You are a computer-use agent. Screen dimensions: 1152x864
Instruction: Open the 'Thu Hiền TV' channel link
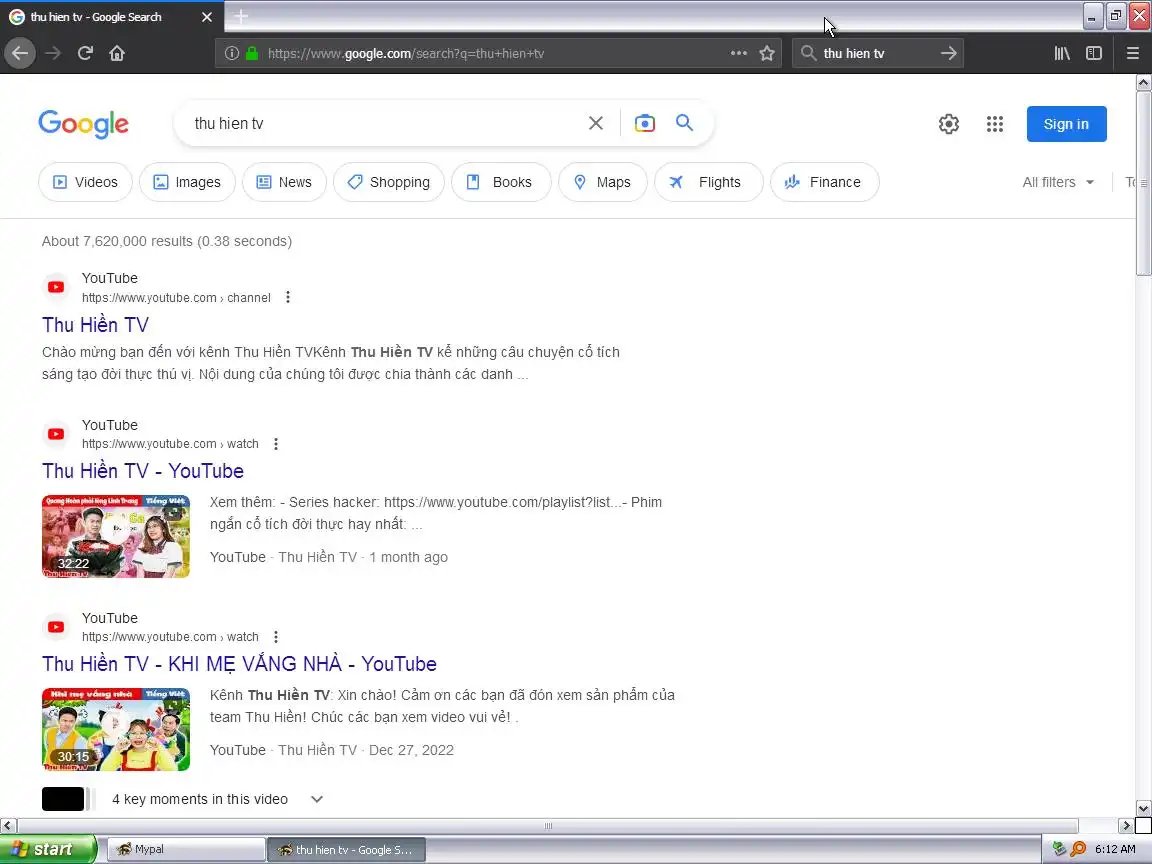click(x=96, y=325)
